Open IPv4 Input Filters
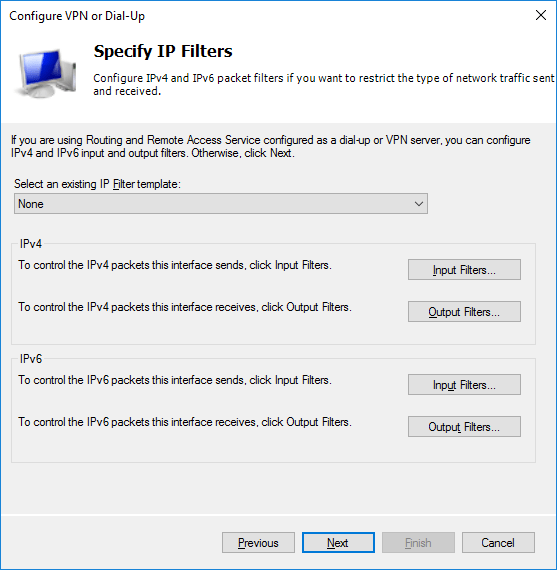The image size is (557, 570). tap(464, 270)
